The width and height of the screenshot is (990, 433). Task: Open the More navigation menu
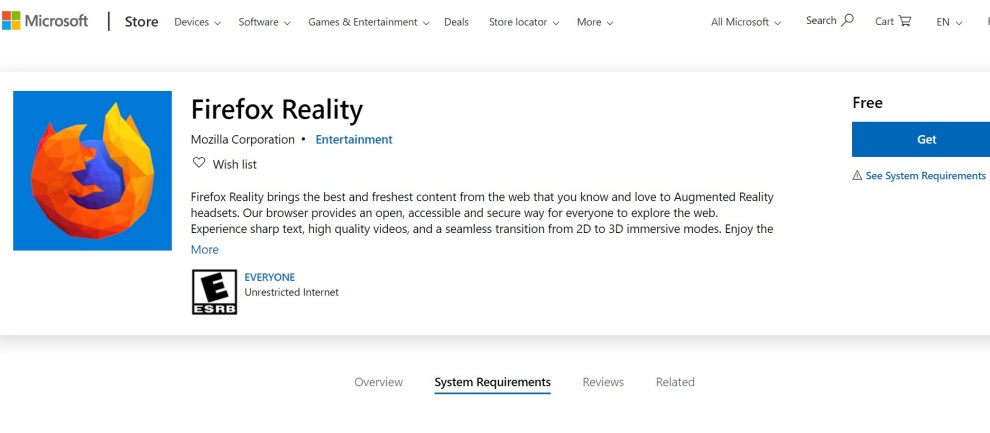point(595,22)
